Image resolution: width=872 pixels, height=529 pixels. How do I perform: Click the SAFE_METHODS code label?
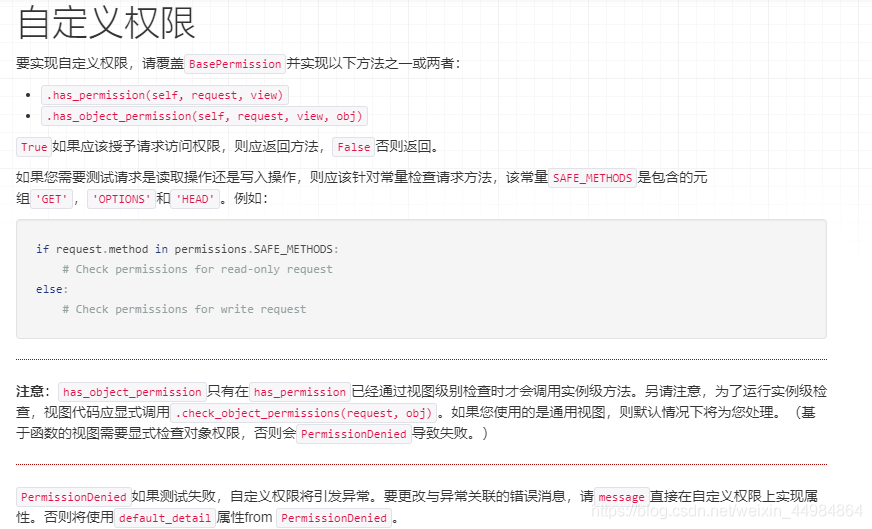[592, 178]
